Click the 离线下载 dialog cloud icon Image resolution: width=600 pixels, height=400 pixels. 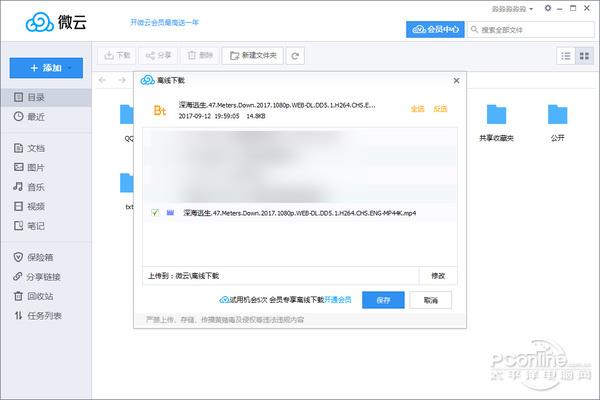(x=147, y=80)
